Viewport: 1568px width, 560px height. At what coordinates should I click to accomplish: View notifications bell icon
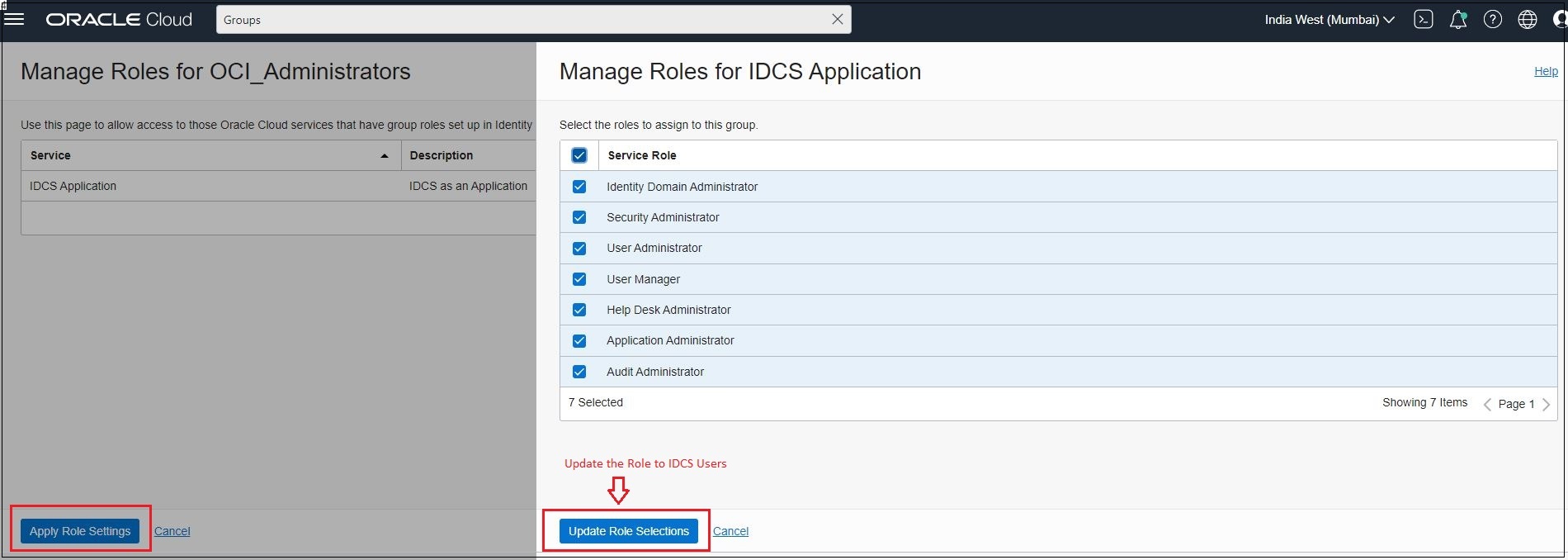[1458, 20]
